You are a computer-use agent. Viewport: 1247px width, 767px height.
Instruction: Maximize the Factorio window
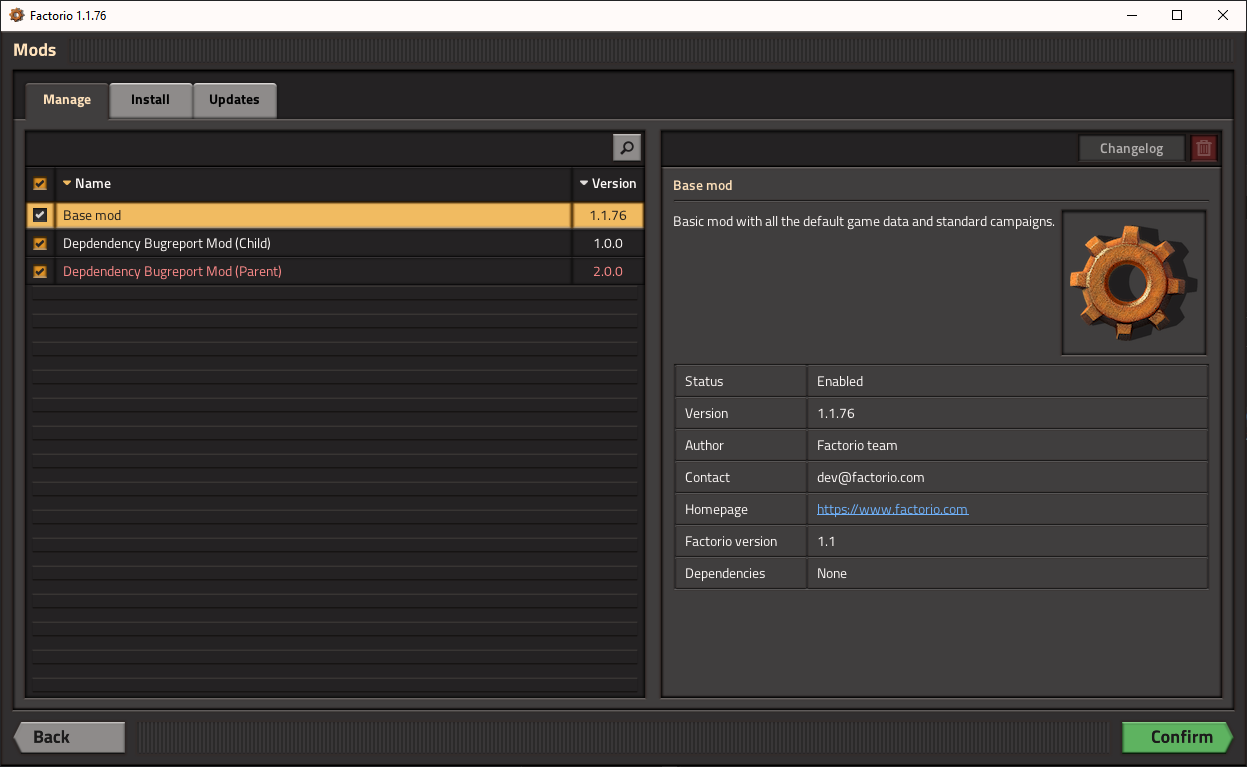click(x=1177, y=15)
